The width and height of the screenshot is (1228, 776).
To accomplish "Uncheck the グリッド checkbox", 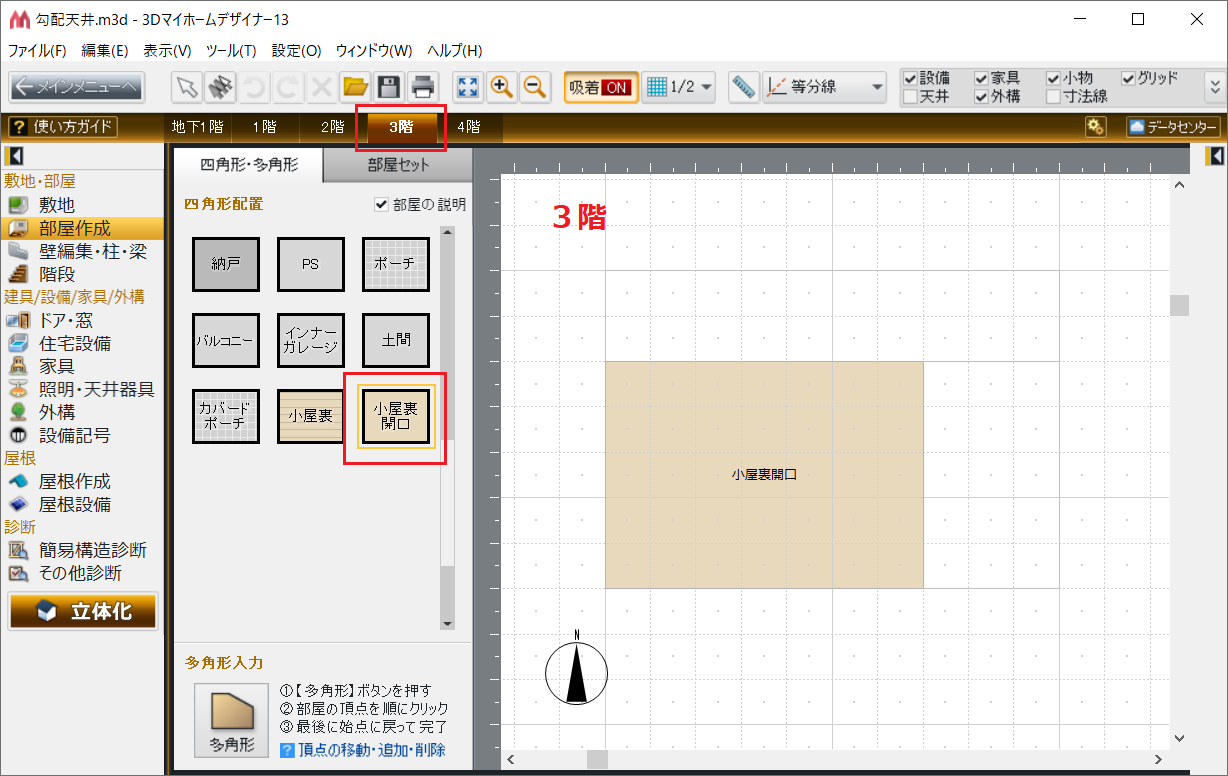I will [x=1128, y=78].
